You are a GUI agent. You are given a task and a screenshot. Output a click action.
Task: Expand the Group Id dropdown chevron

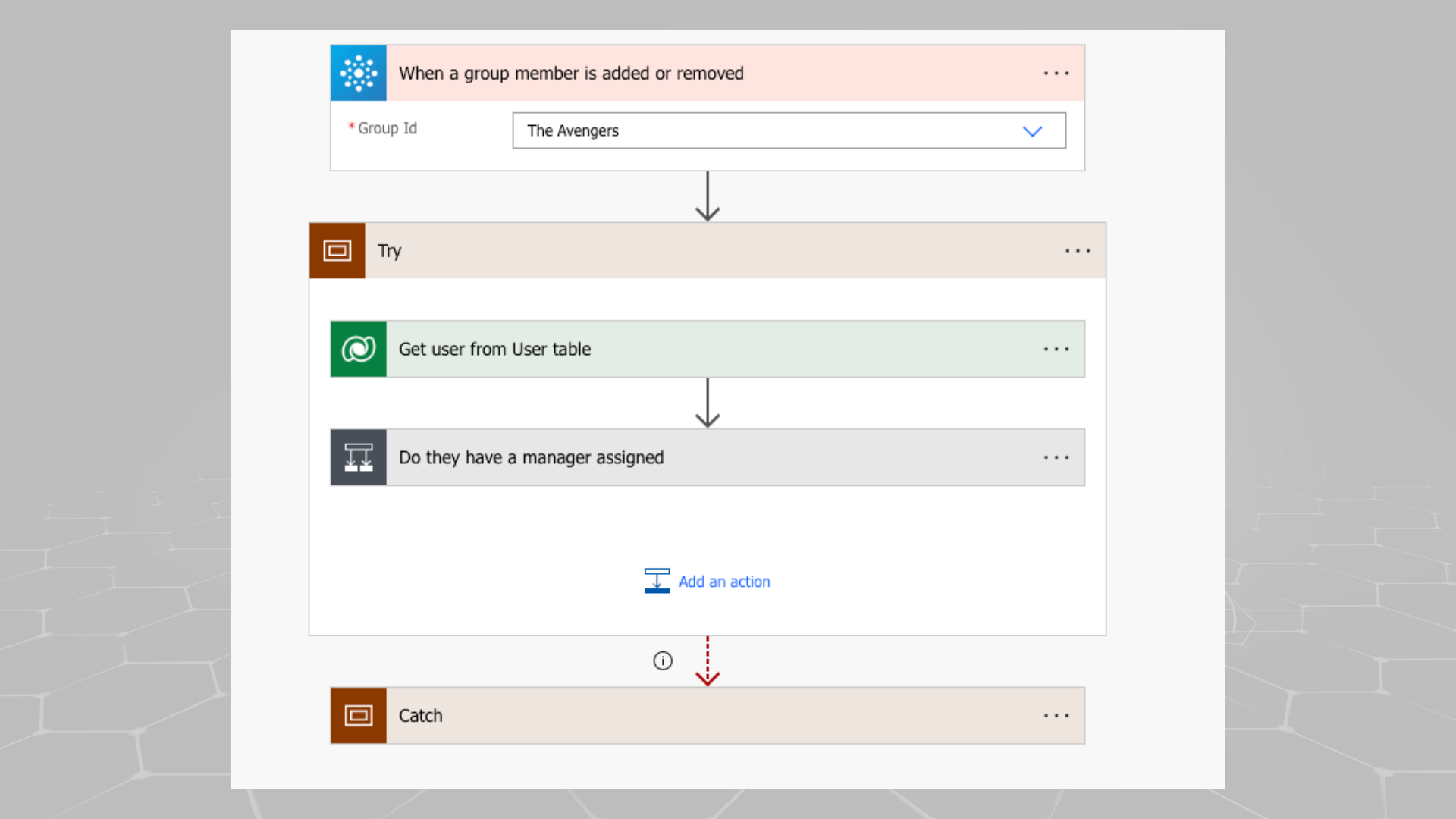(x=1032, y=131)
